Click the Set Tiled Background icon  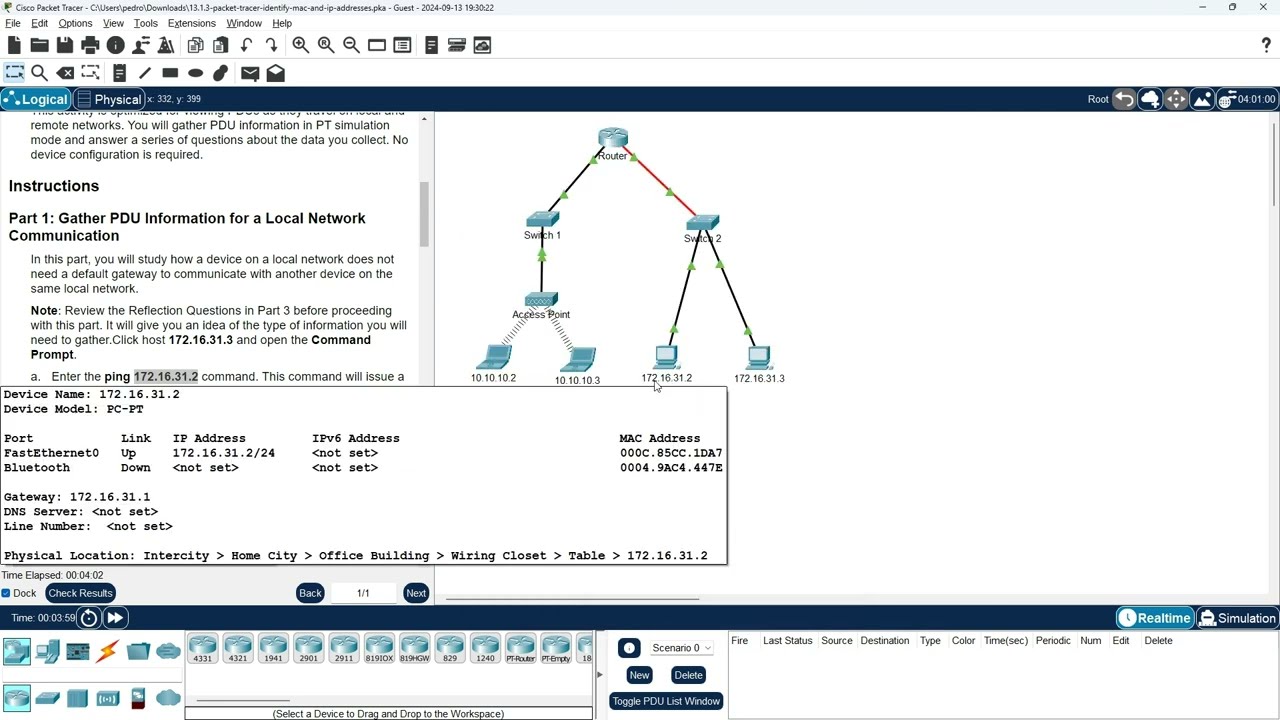1201,99
